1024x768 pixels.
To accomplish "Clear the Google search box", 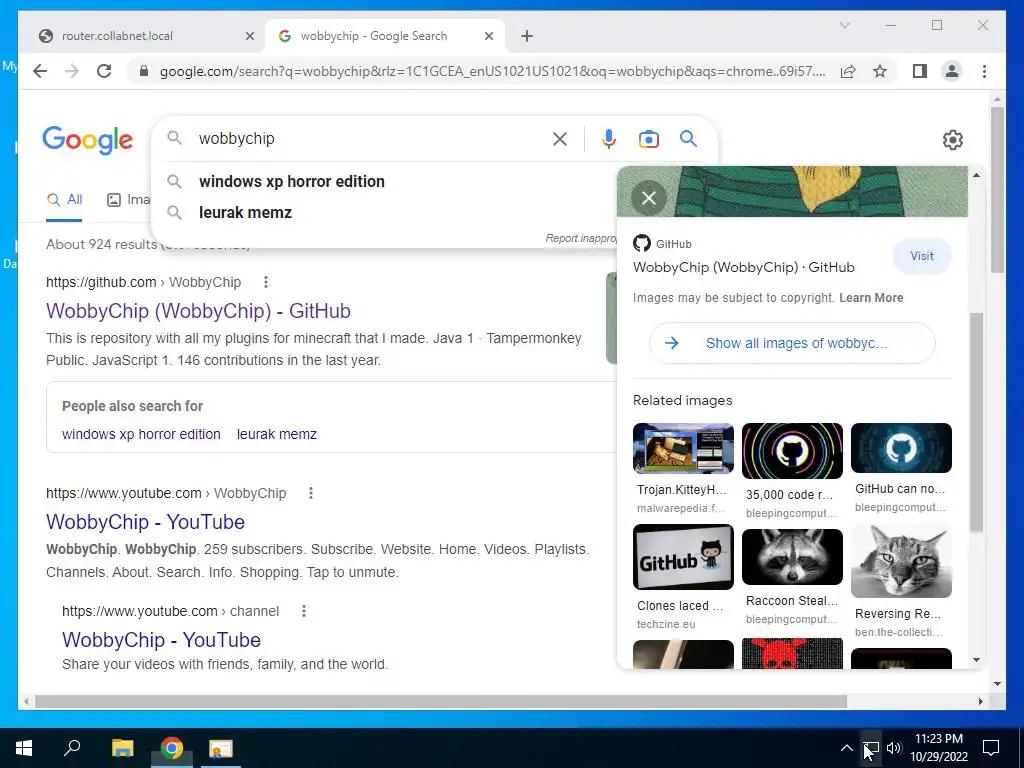I will click(560, 138).
